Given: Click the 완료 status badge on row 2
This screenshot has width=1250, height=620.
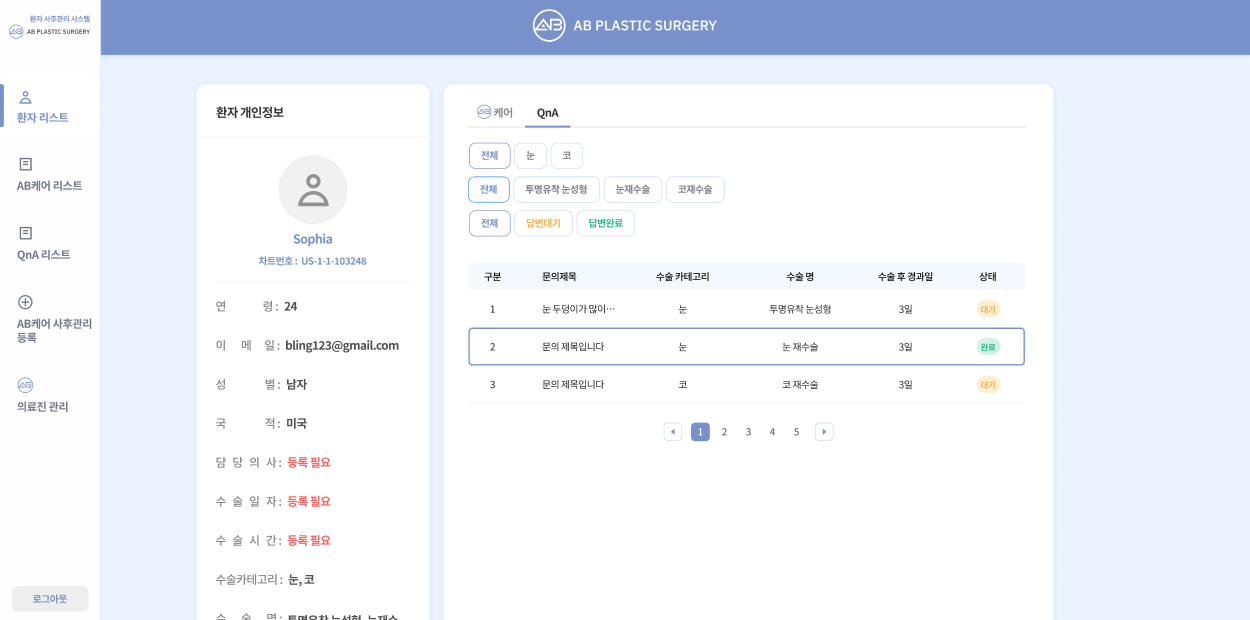Looking at the screenshot, I should pos(989,346).
